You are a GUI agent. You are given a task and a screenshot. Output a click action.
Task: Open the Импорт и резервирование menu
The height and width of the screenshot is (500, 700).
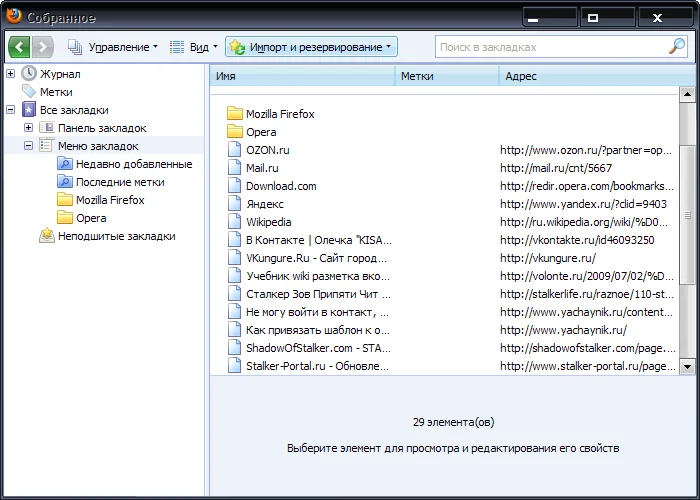click(x=311, y=47)
